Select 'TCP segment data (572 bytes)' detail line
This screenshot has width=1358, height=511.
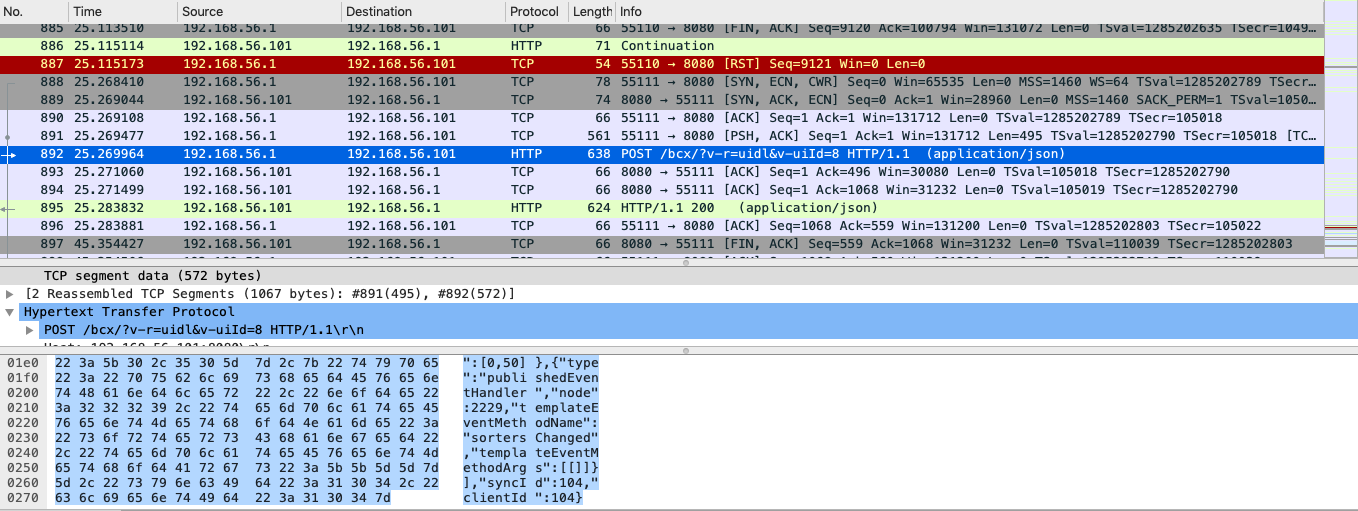point(153,276)
